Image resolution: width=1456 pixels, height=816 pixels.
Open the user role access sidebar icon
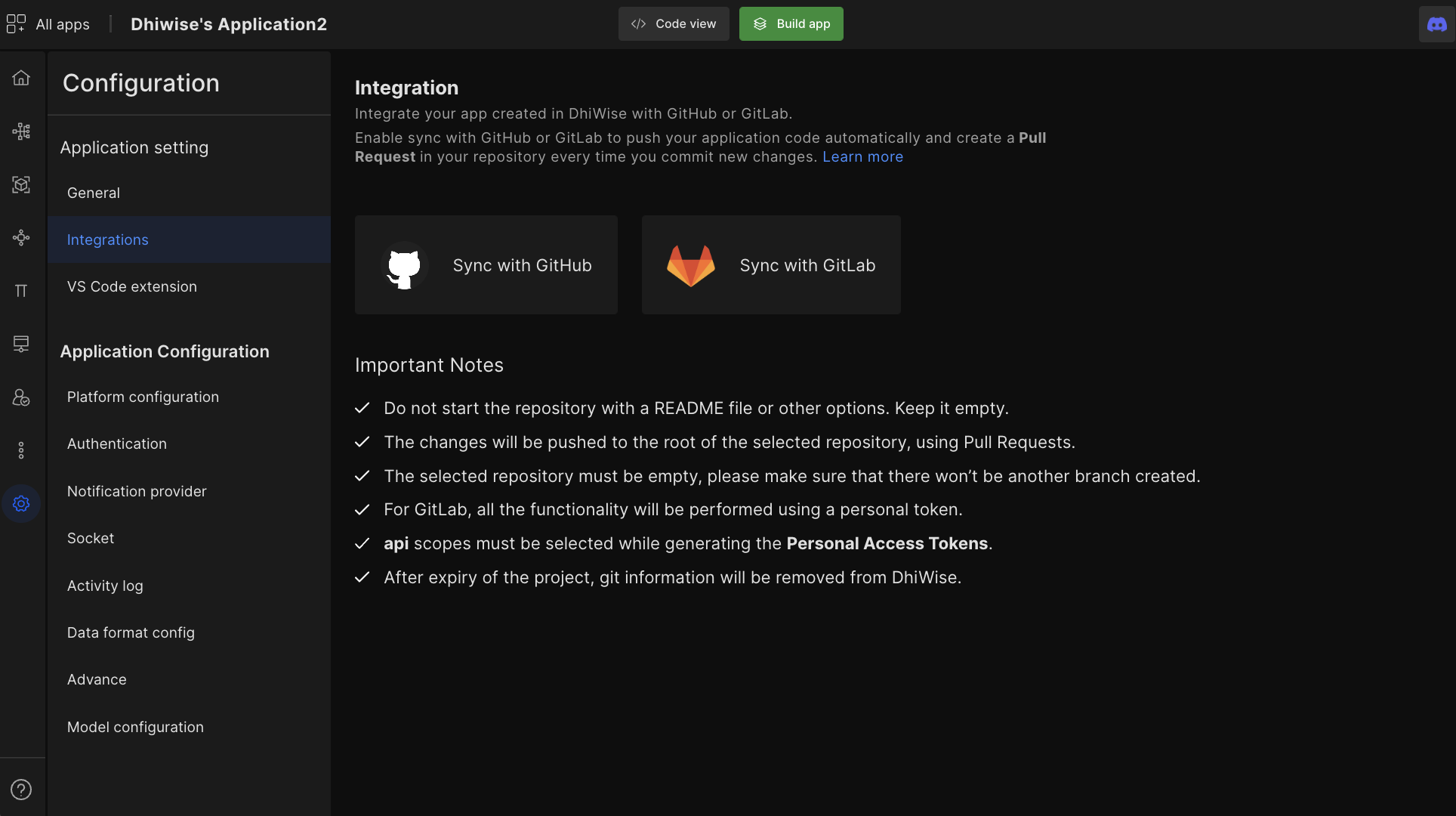[21, 397]
